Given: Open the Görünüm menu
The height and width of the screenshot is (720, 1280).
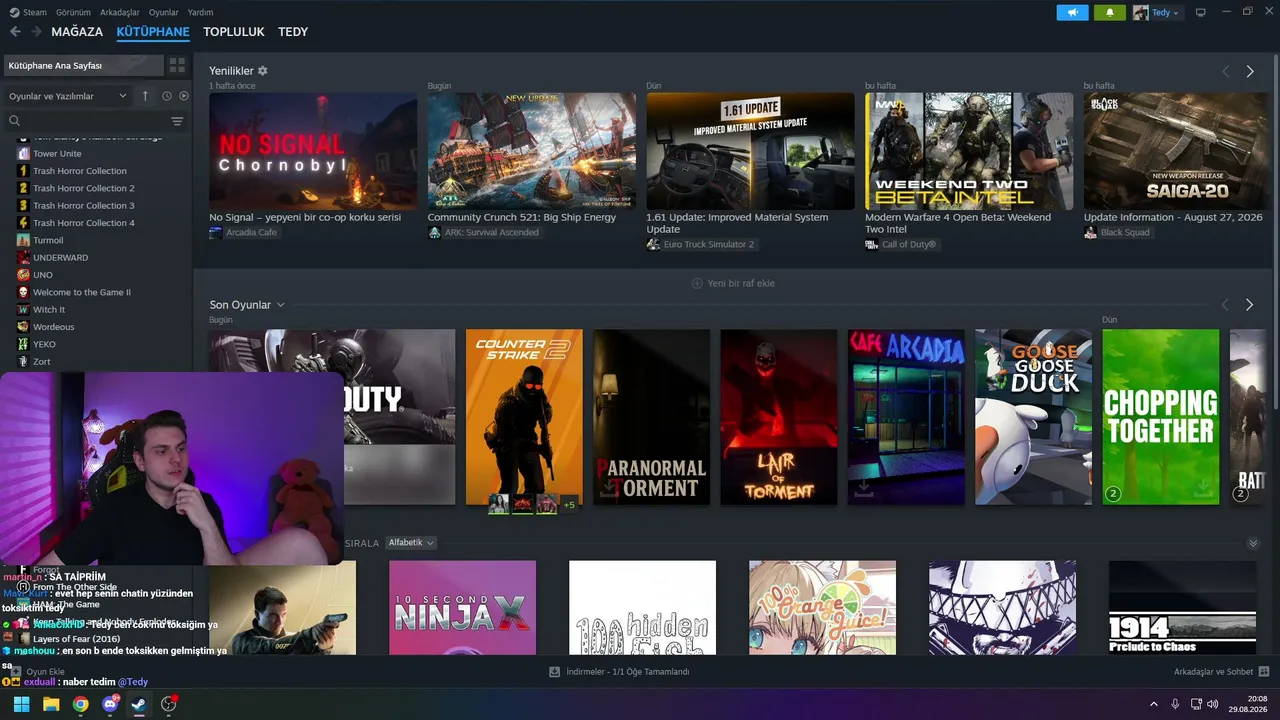Looking at the screenshot, I should (73, 12).
